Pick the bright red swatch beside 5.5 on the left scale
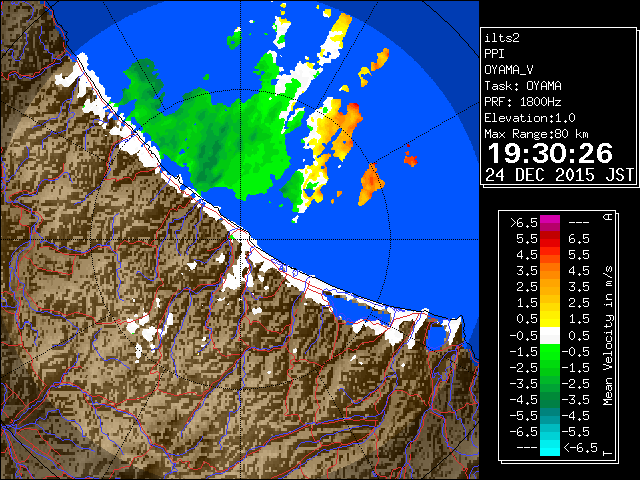Screen dimensions: 640x480 pos(550,239)
